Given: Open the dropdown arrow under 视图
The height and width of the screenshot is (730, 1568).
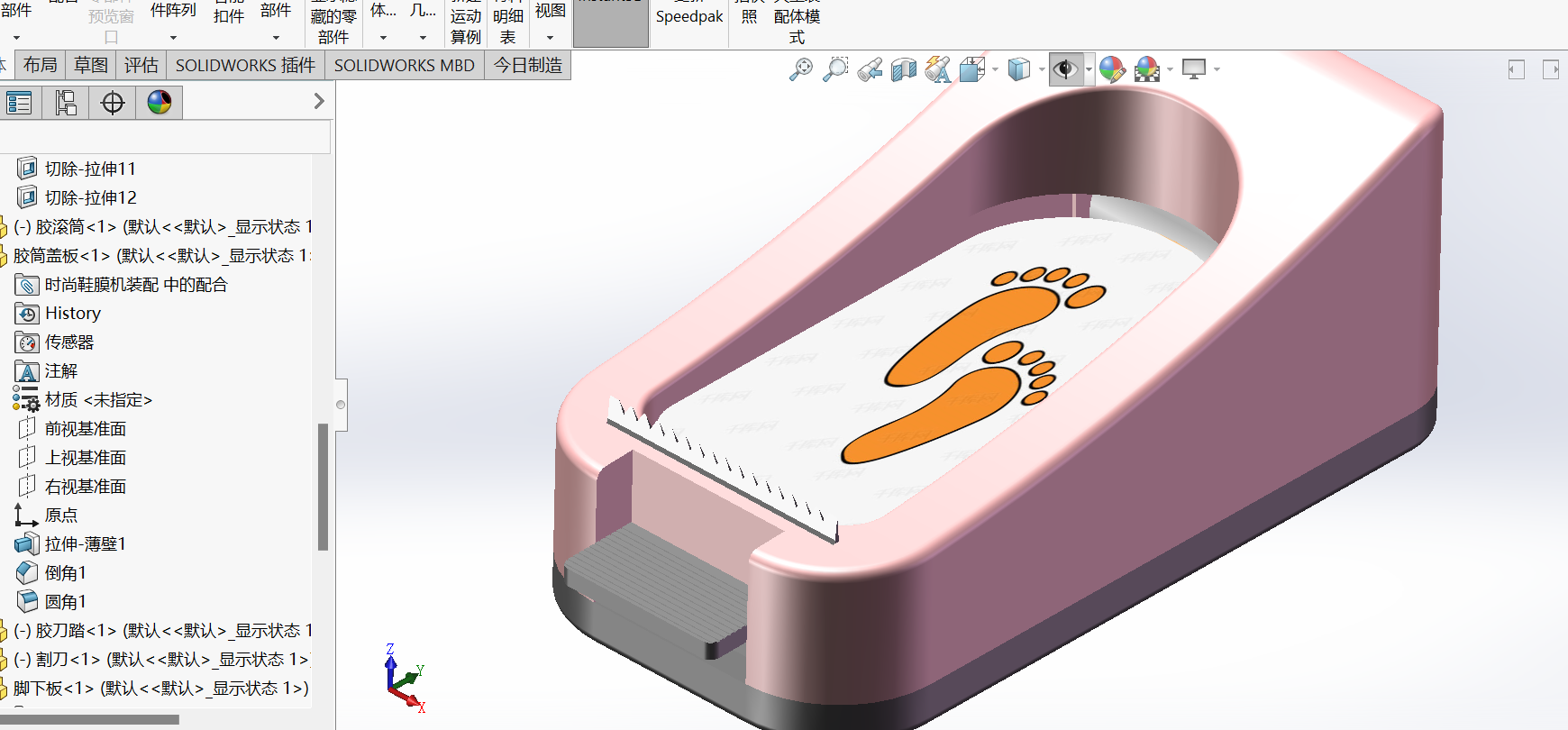Looking at the screenshot, I should point(550,38).
